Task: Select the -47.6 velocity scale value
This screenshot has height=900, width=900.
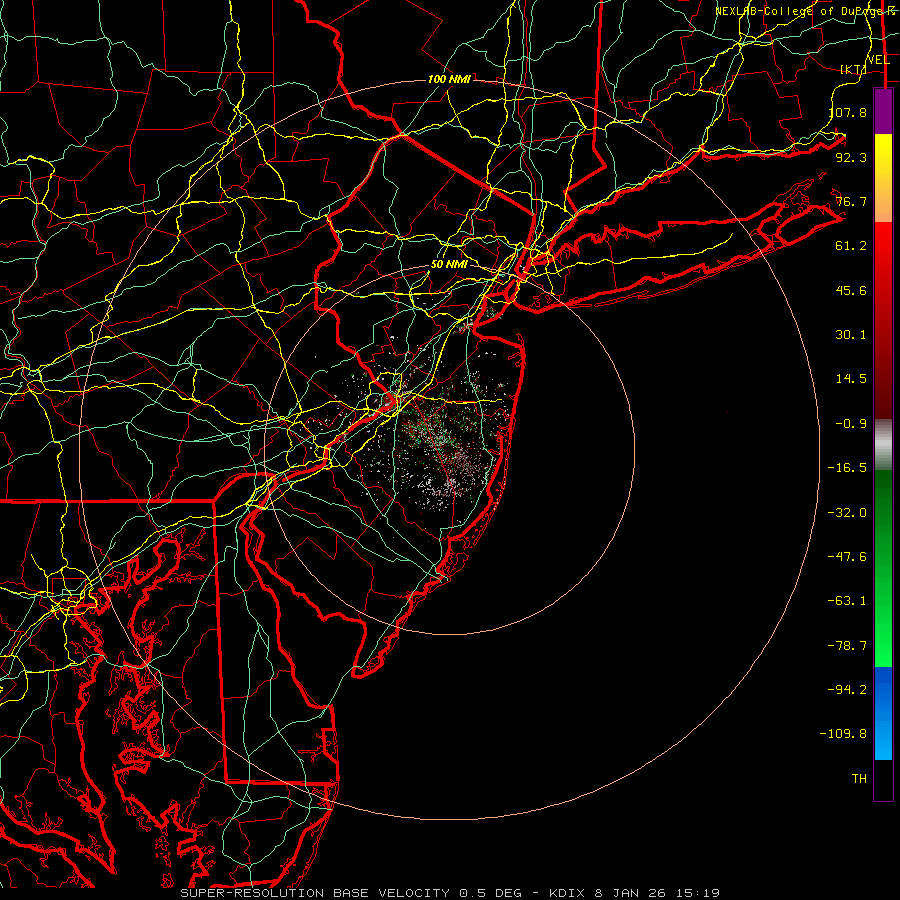Action: (x=847, y=557)
